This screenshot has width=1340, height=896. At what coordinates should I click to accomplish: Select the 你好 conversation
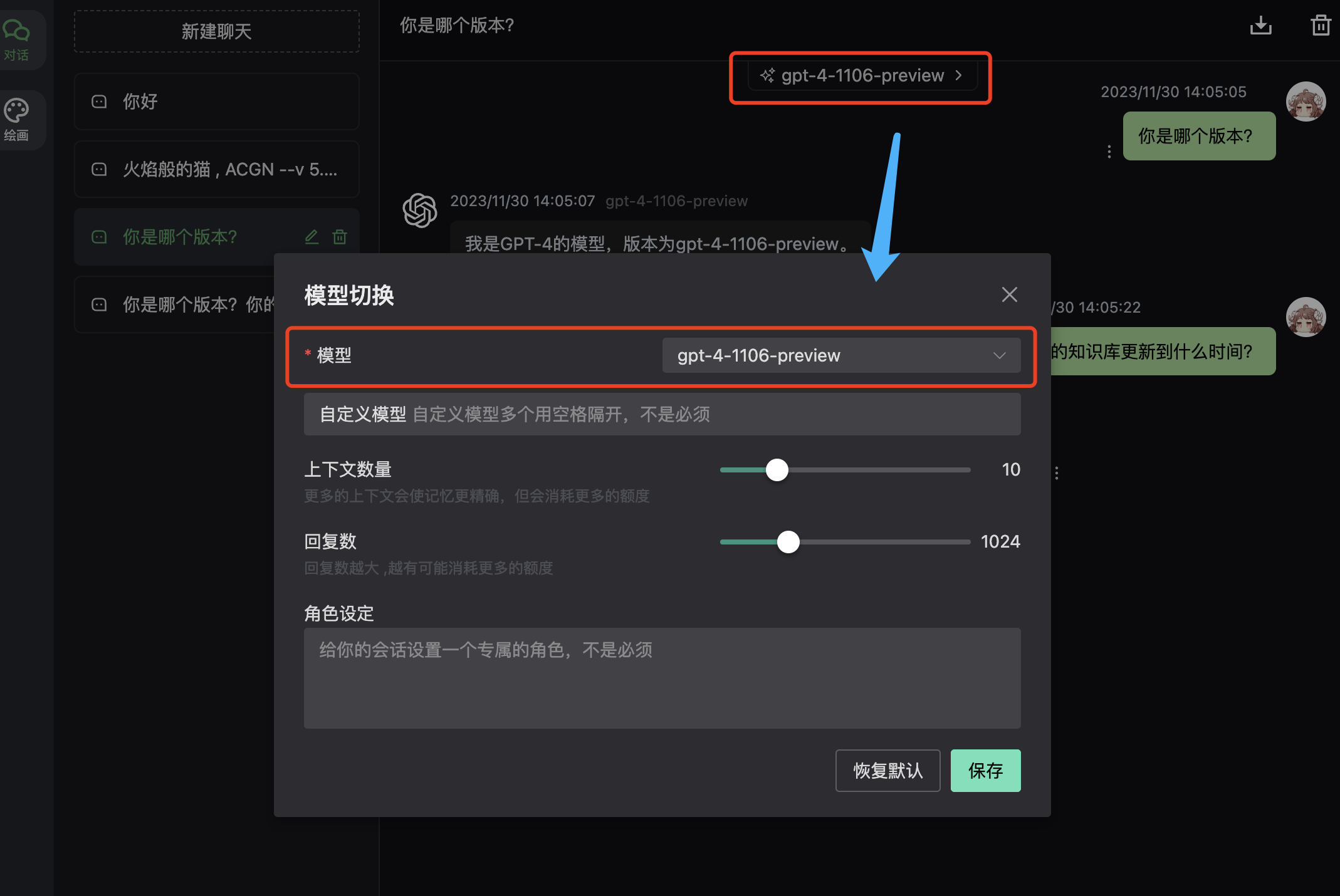[216, 102]
